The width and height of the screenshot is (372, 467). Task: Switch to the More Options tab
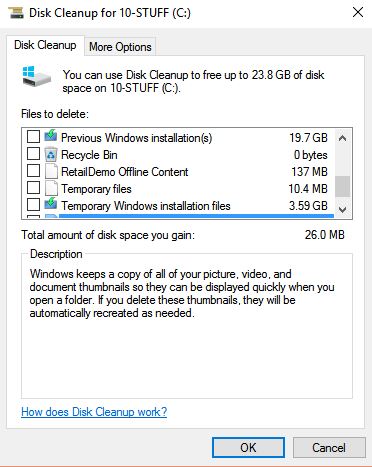click(x=120, y=47)
